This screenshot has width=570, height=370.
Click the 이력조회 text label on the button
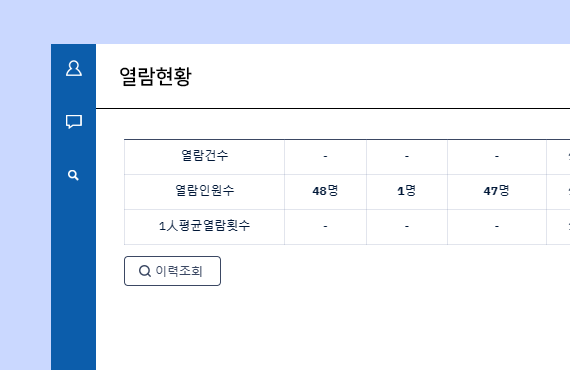pos(179,271)
